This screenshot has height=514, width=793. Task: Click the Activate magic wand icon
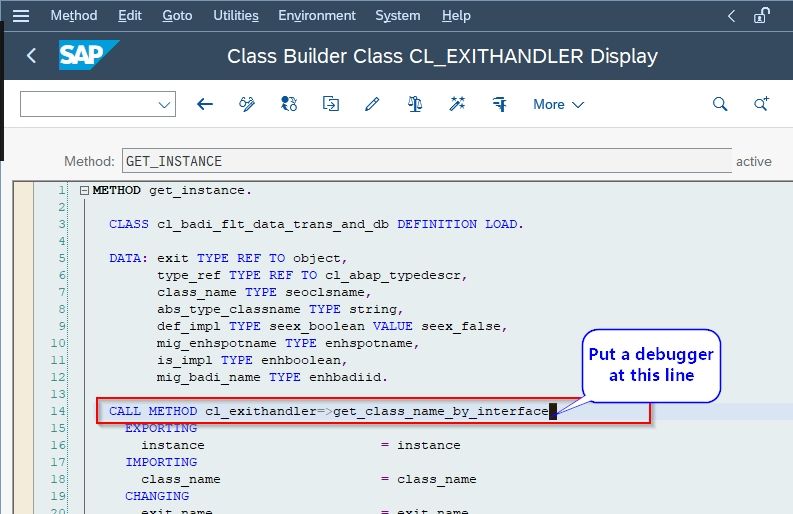(457, 104)
